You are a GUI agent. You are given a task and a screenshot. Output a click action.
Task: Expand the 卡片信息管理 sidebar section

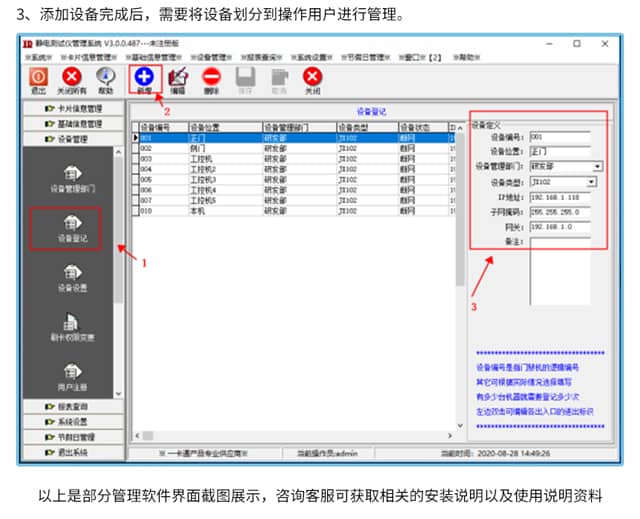click(76, 108)
